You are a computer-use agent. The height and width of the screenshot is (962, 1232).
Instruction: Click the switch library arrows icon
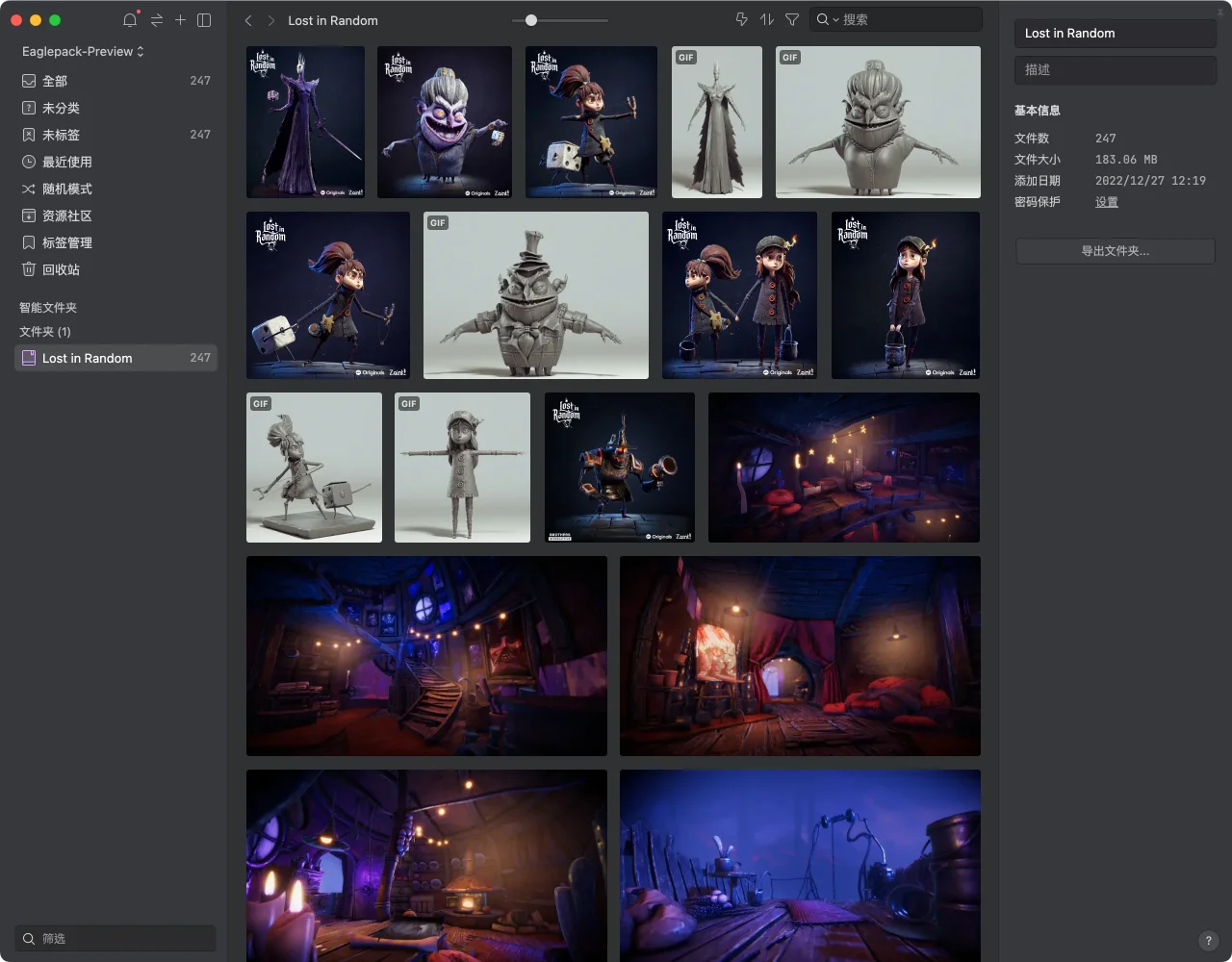156,19
